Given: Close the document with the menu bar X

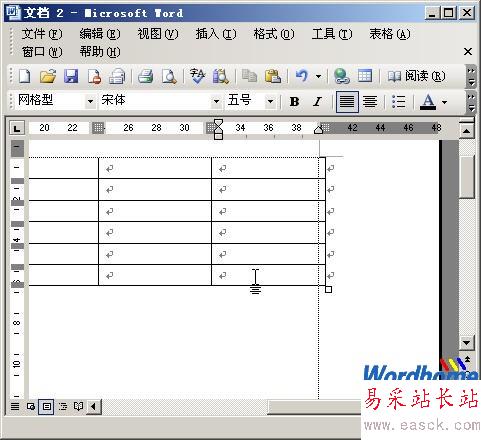Looking at the screenshot, I should pos(468,52).
